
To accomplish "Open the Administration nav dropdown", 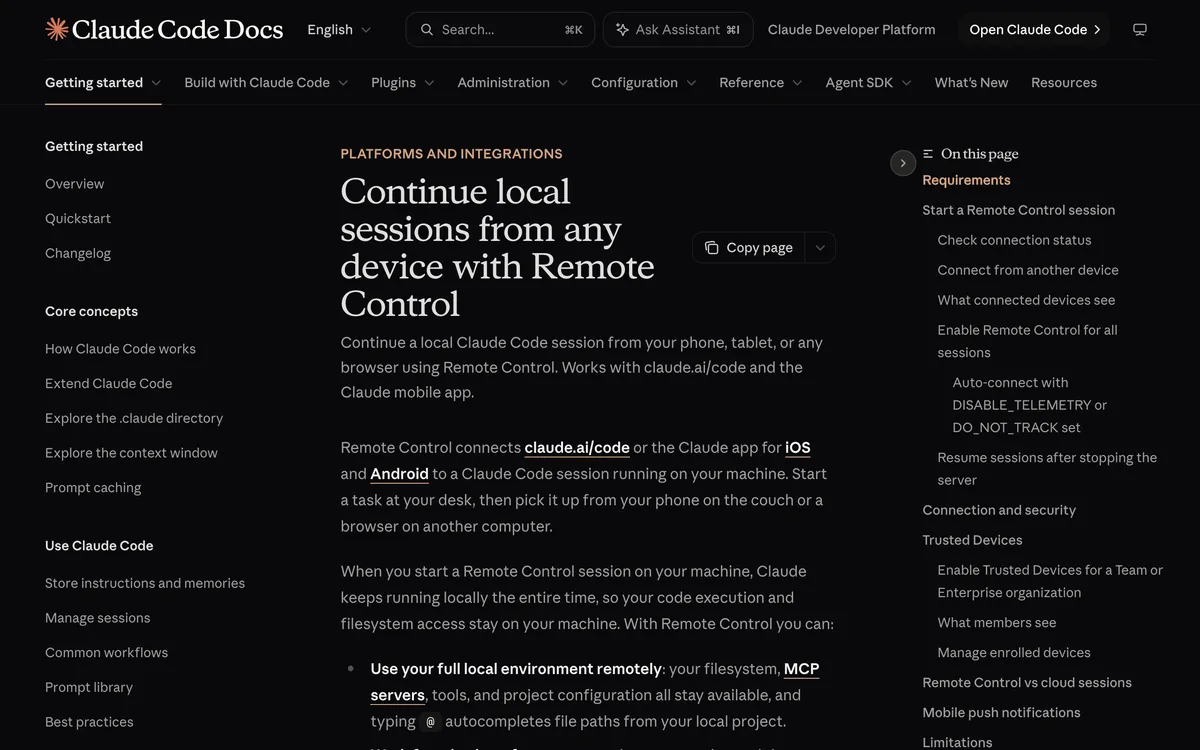I will click(x=512, y=83).
